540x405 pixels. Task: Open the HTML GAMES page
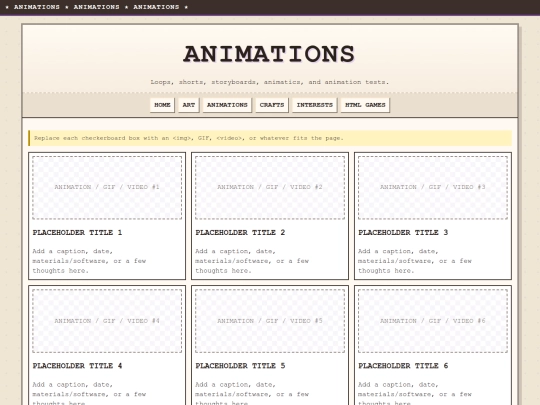(365, 105)
